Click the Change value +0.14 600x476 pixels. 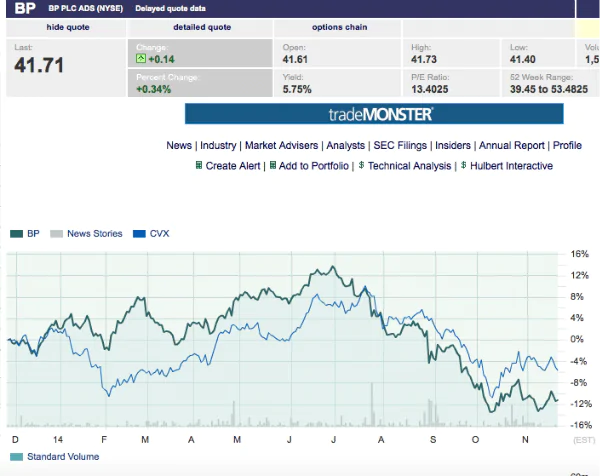coord(161,59)
